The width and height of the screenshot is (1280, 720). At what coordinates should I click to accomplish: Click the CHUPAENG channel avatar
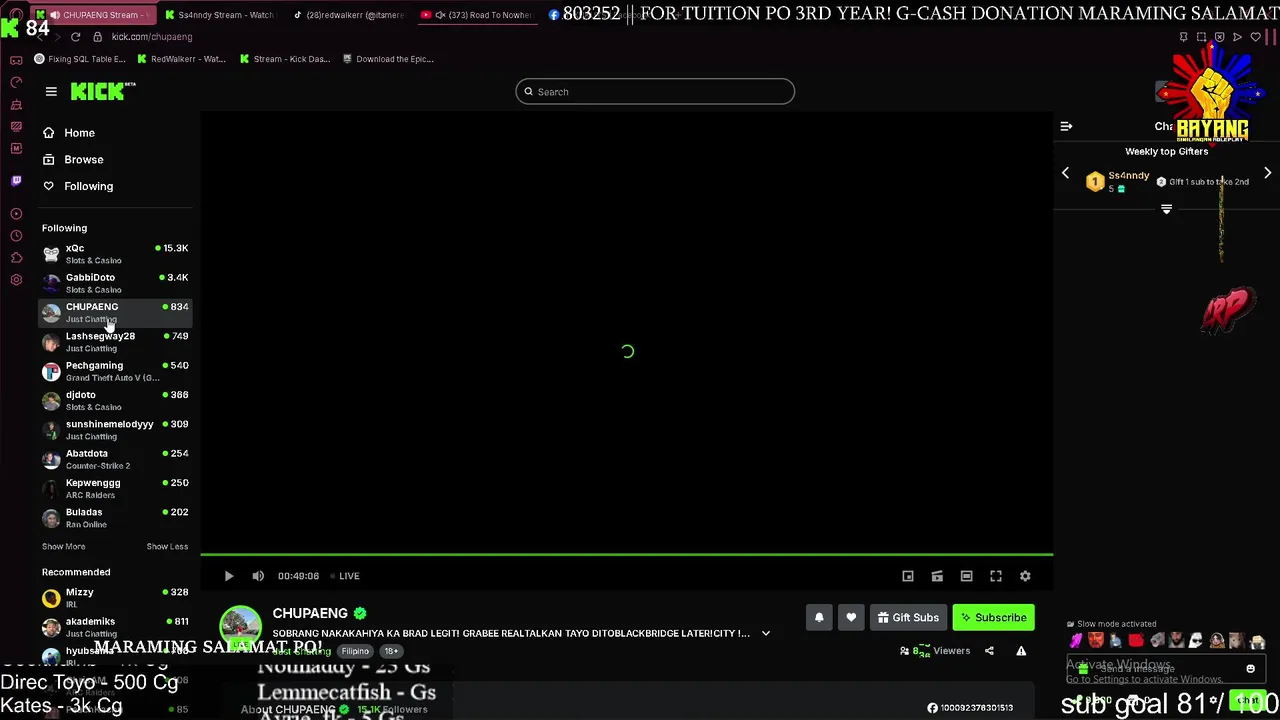tap(240, 627)
